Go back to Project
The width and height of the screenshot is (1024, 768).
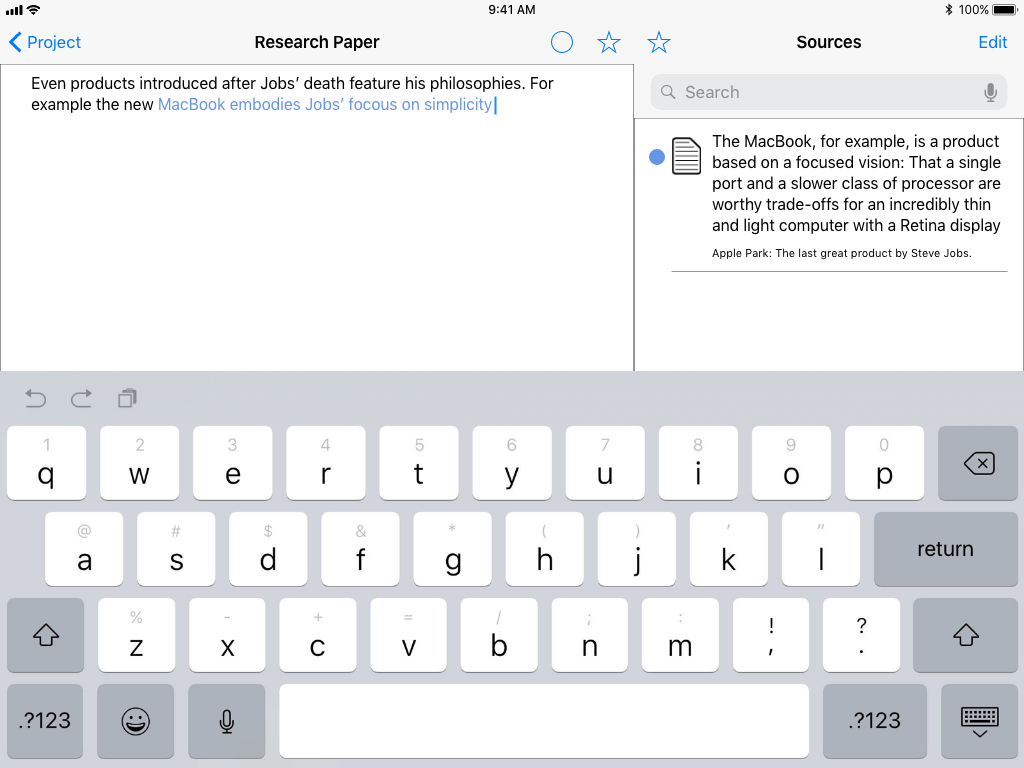(x=44, y=42)
